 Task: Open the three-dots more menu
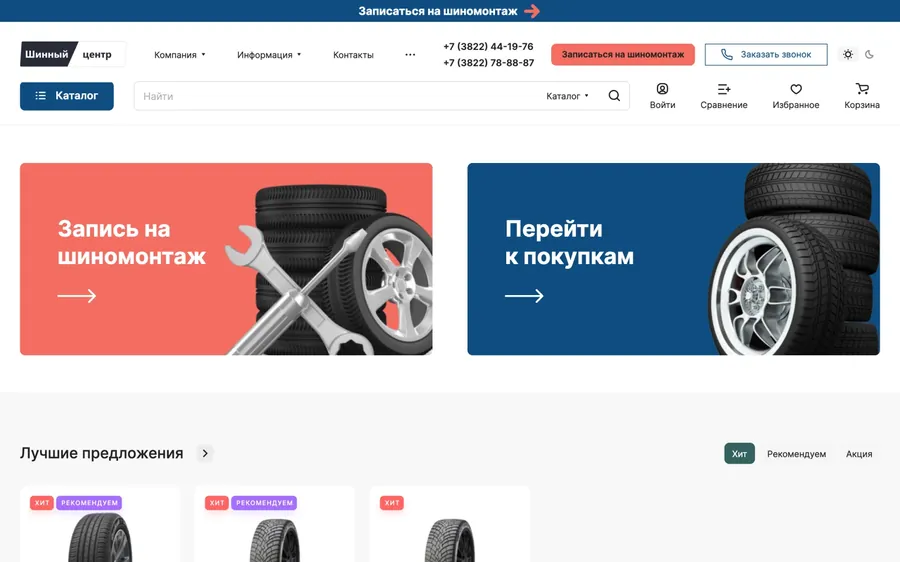(410, 55)
